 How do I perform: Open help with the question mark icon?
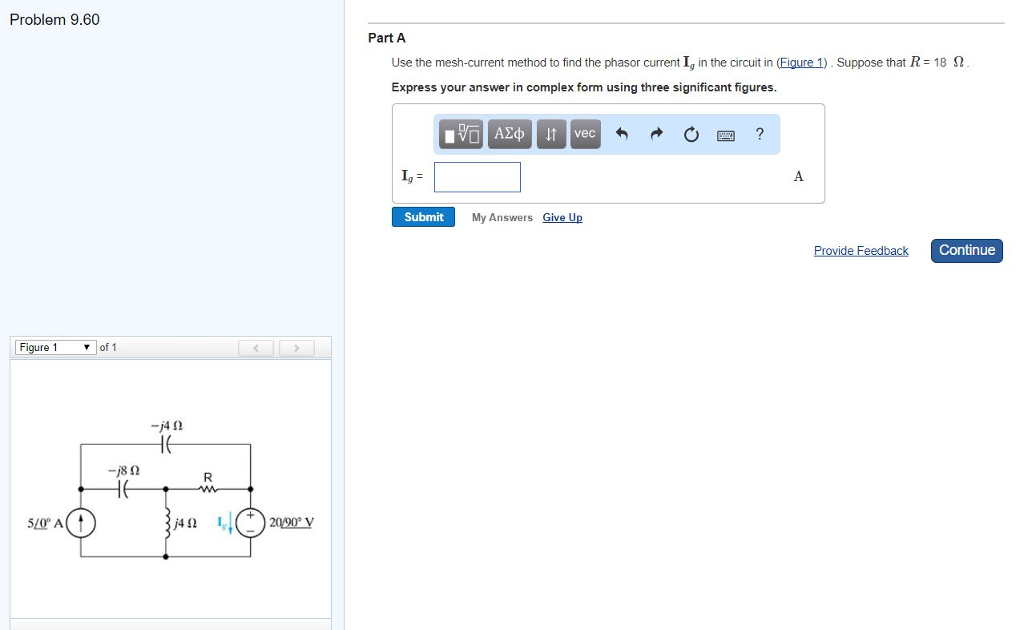[x=759, y=133]
